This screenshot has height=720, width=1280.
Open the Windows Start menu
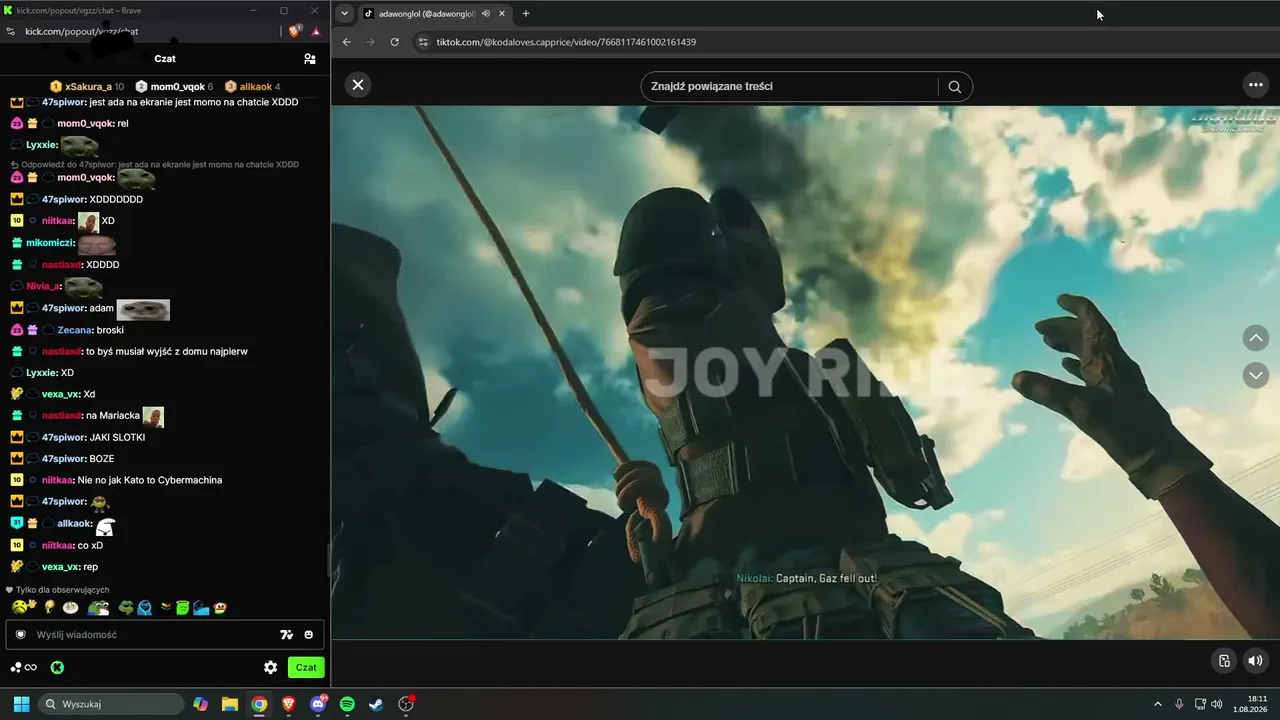(21, 704)
